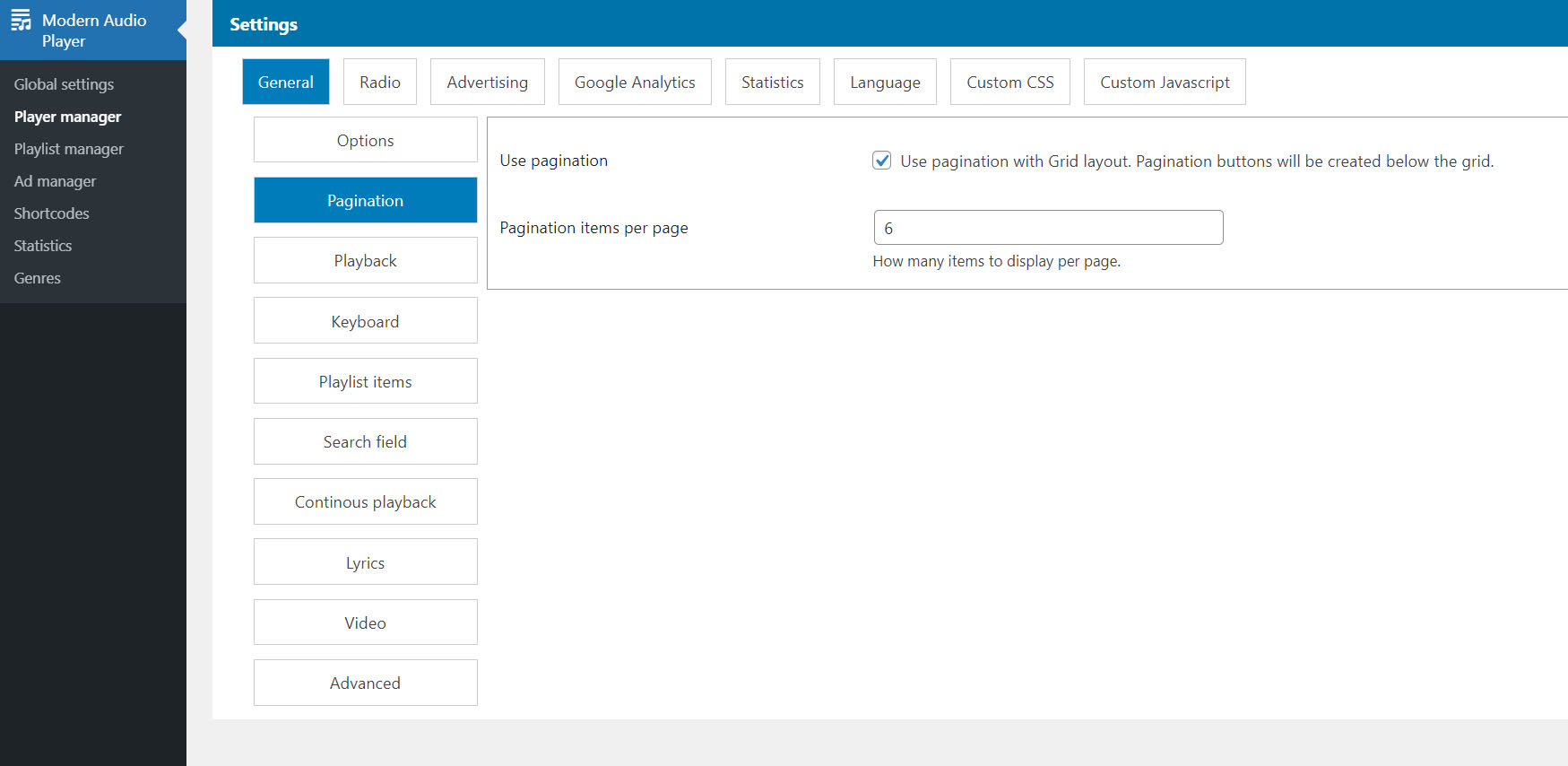Go to Playlist manager in sidebar
Viewport: 1568px width, 766px height.
pyautogui.click(x=68, y=149)
